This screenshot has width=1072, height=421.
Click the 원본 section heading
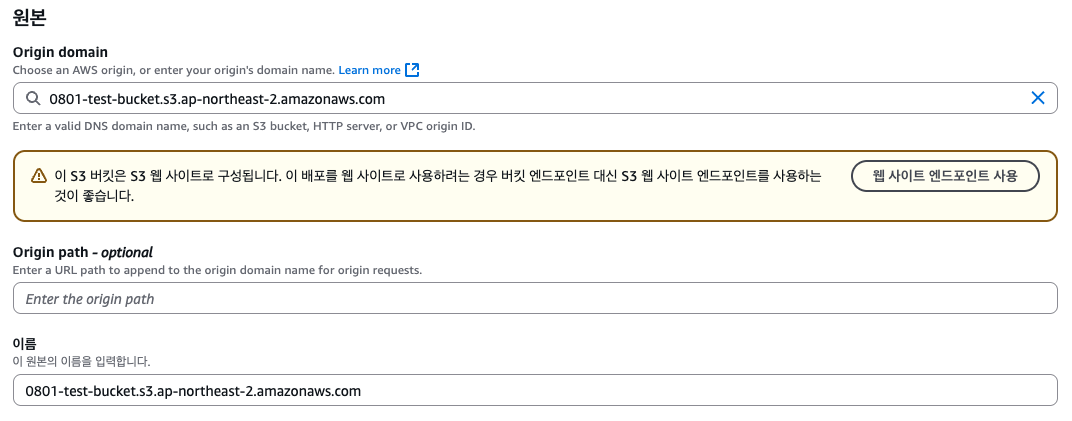click(x=29, y=17)
